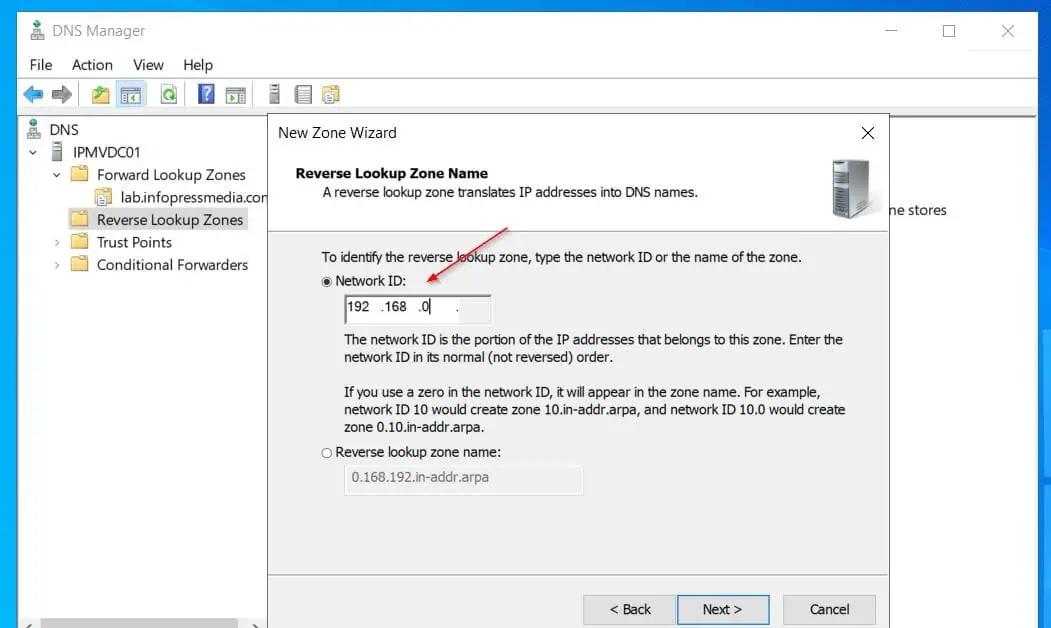The image size is (1051, 628).
Task: Select the IPMVDC01 tree label
Action: [107, 152]
